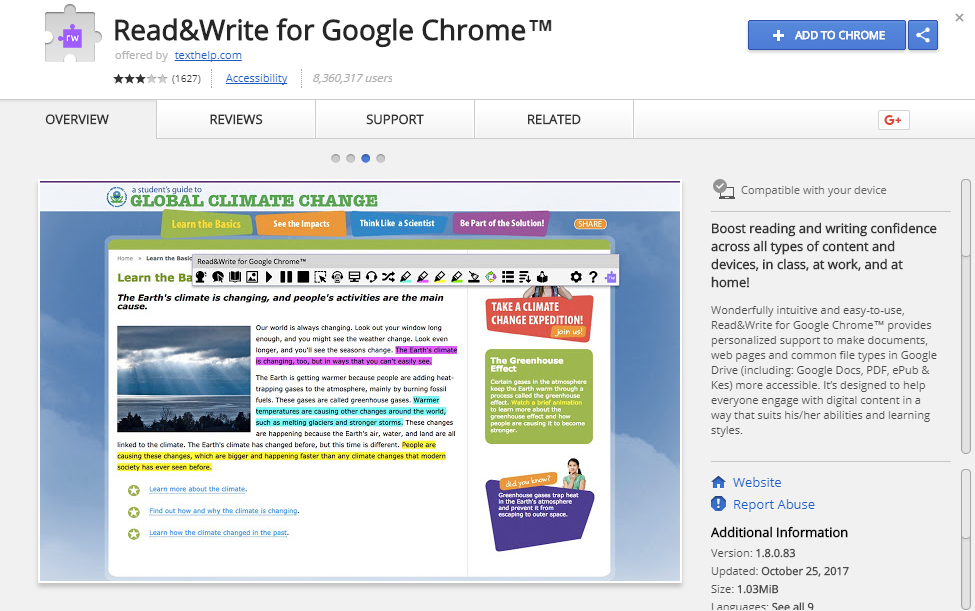This screenshot has width=975, height=611.
Task: Click the hover speech icon in toolbar
Action: (218, 277)
